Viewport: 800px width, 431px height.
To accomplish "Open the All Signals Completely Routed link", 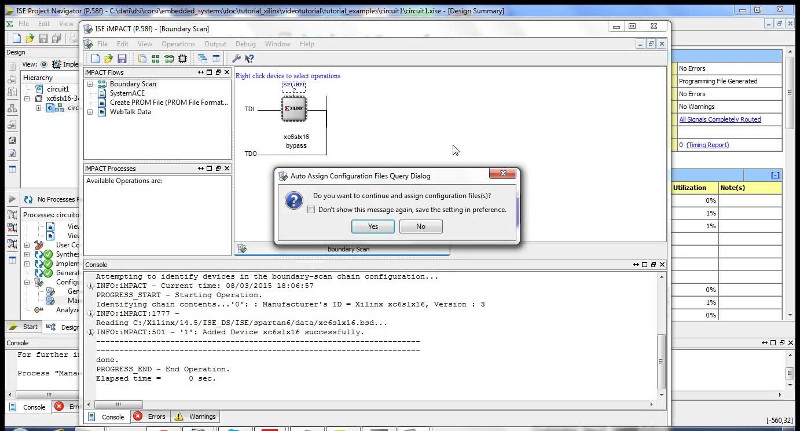I will coord(720,119).
